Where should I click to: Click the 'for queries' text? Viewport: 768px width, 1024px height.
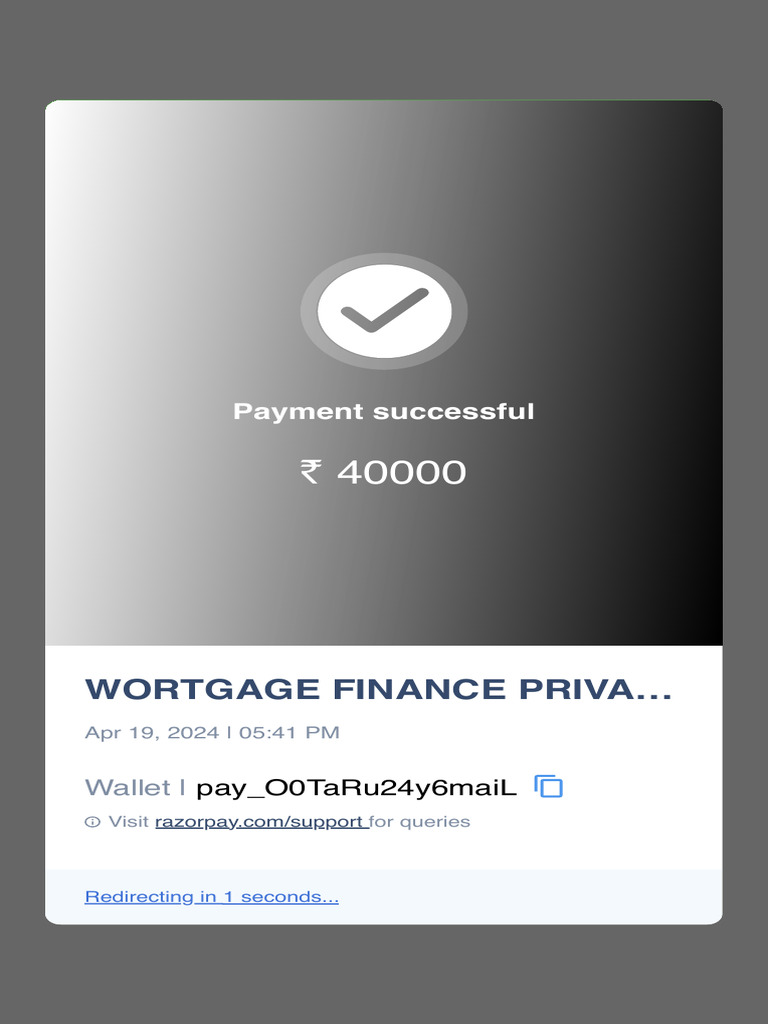419,822
